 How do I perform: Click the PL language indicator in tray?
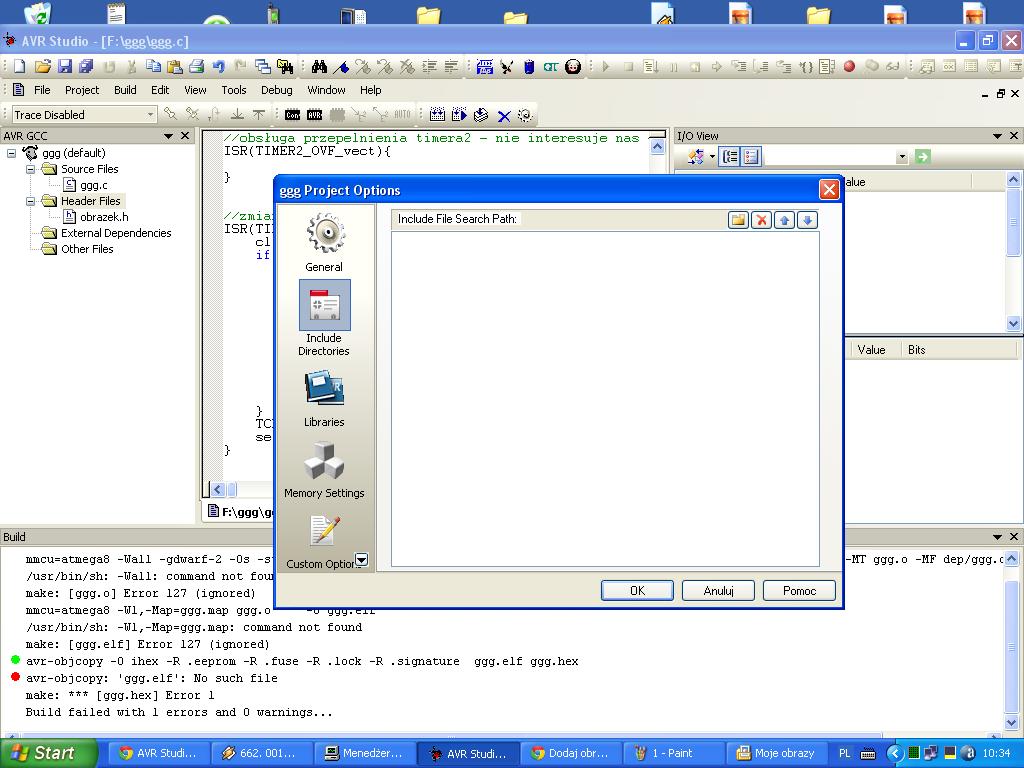844,753
